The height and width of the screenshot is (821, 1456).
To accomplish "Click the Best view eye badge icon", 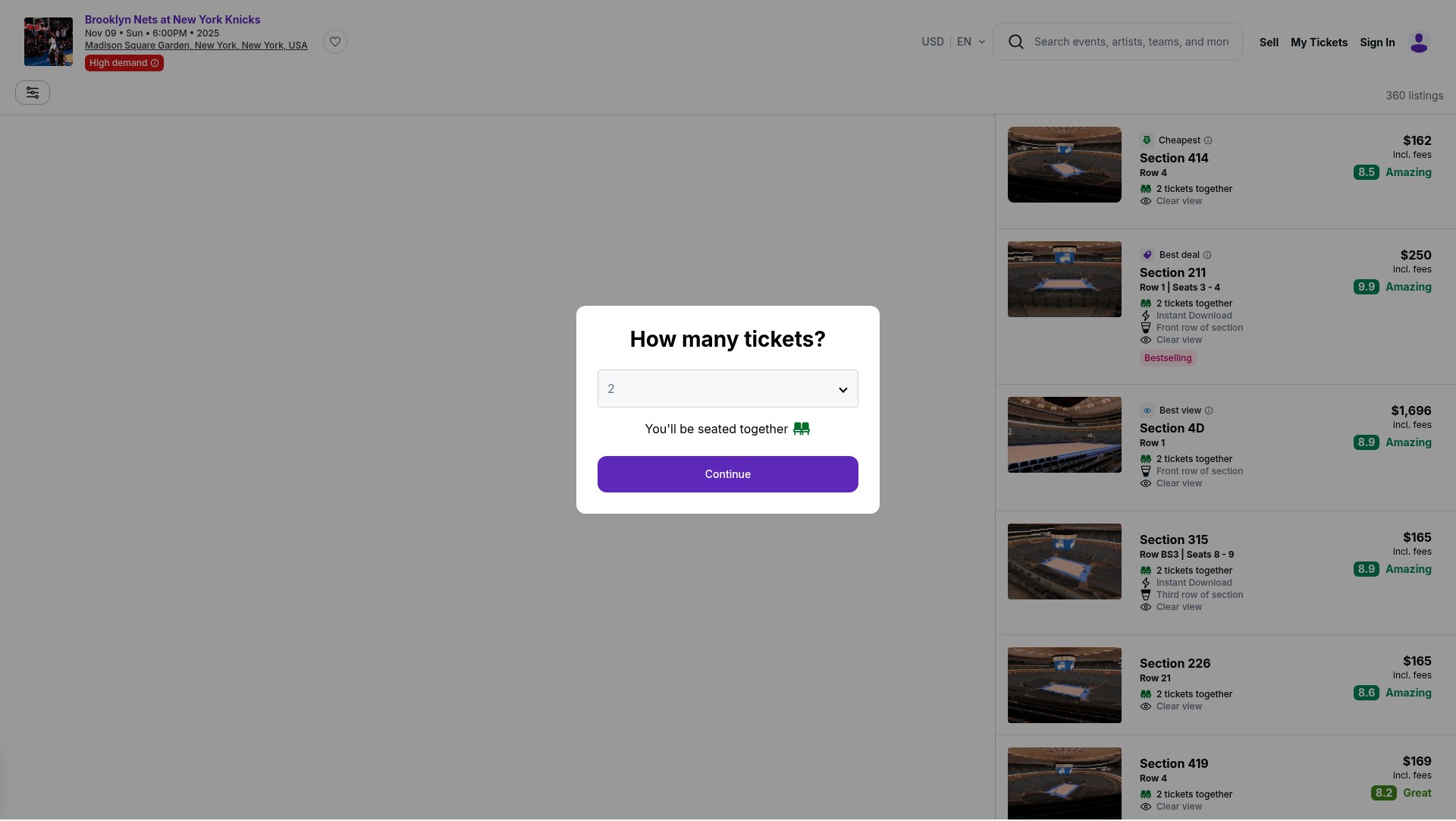I will (1147, 410).
